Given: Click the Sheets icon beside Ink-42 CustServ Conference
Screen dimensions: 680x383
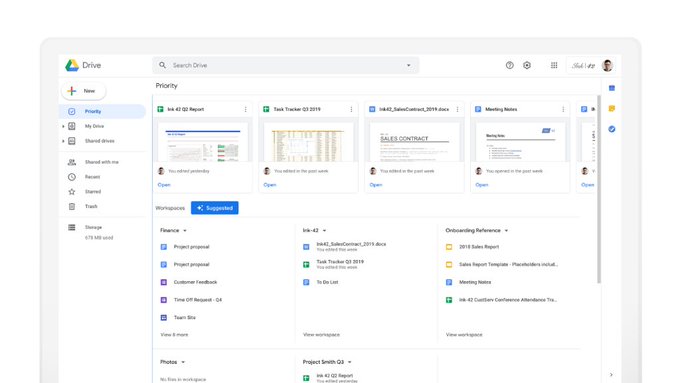Looking at the screenshot, I should point(449,300).
